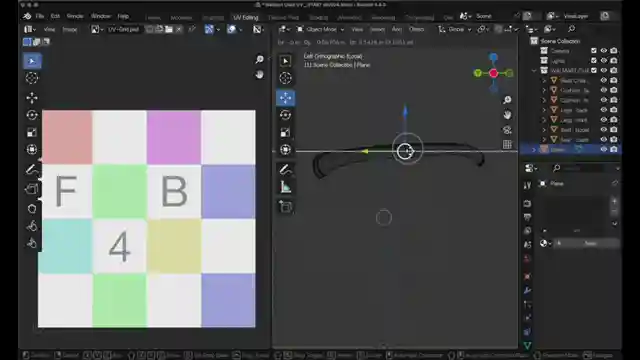
Task: Select the UV editor Transform tool
Action: (32, 149)
